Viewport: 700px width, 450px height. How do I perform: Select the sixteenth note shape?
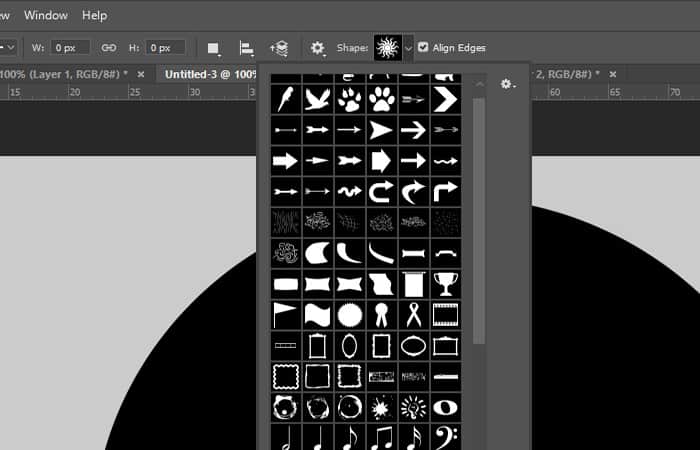coord(413,437)
